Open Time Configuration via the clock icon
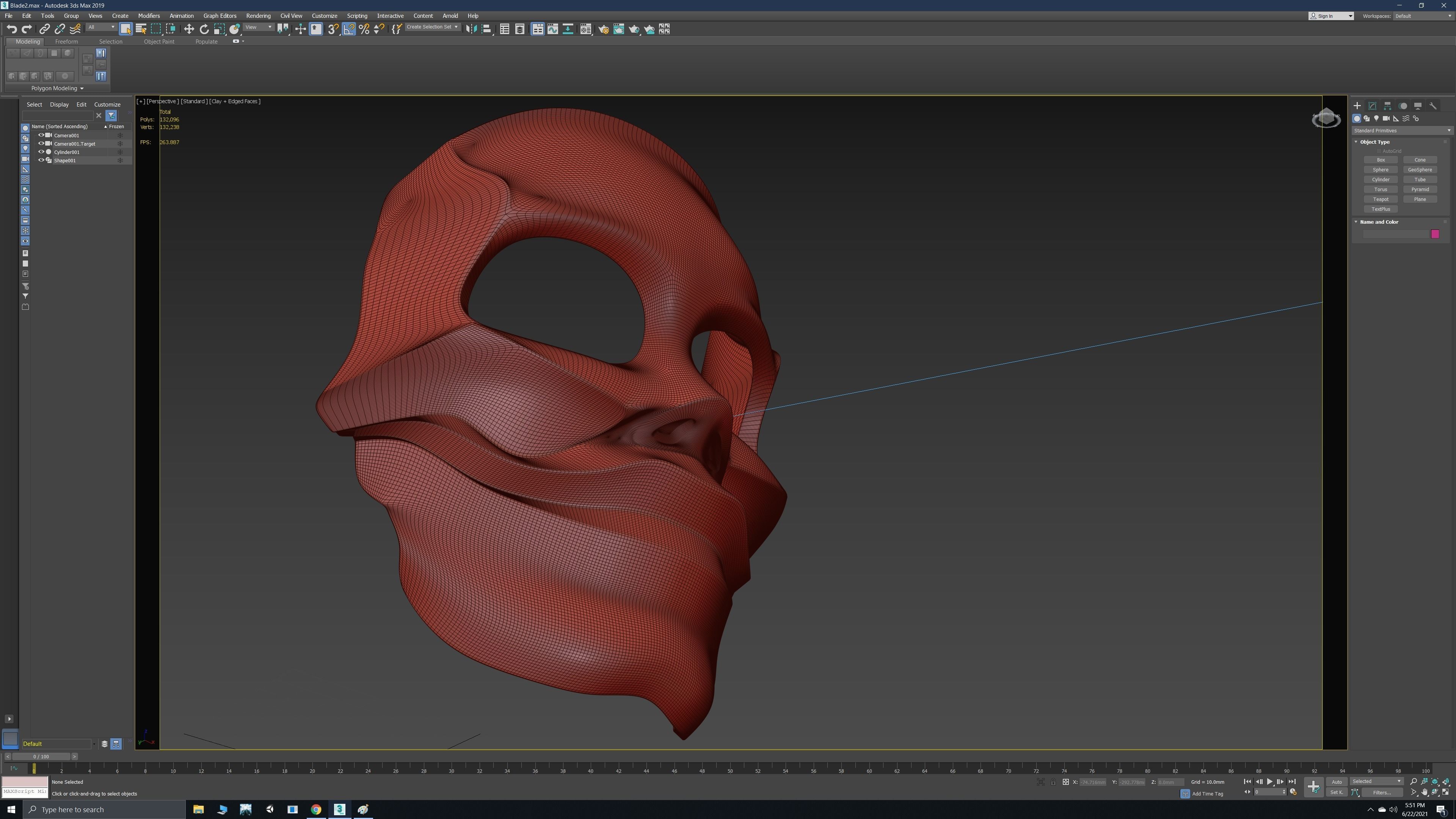1456x819 pixels. 1293,792
